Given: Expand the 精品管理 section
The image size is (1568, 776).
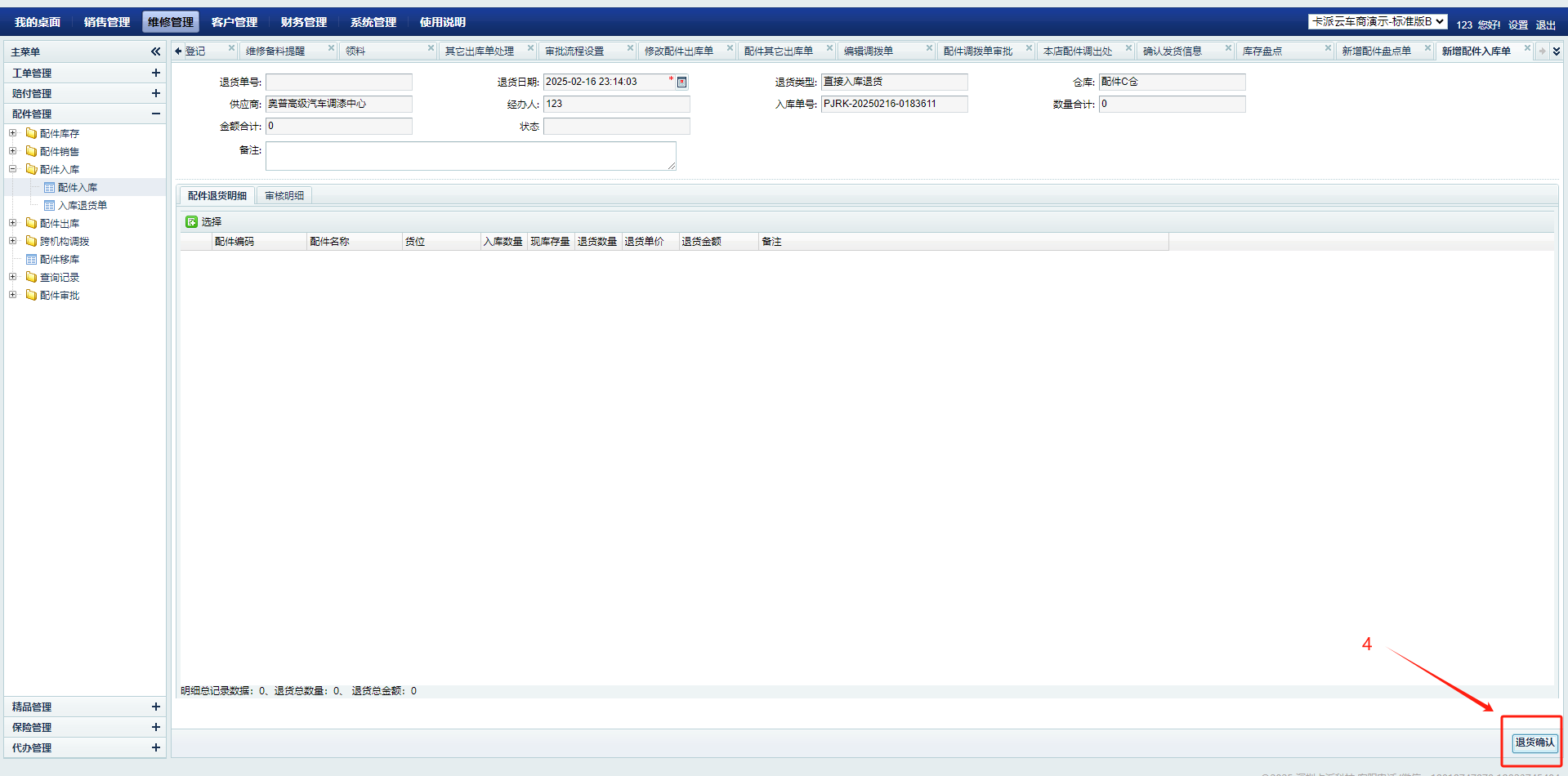Looking at the screenshot, I should coord(155,707).
